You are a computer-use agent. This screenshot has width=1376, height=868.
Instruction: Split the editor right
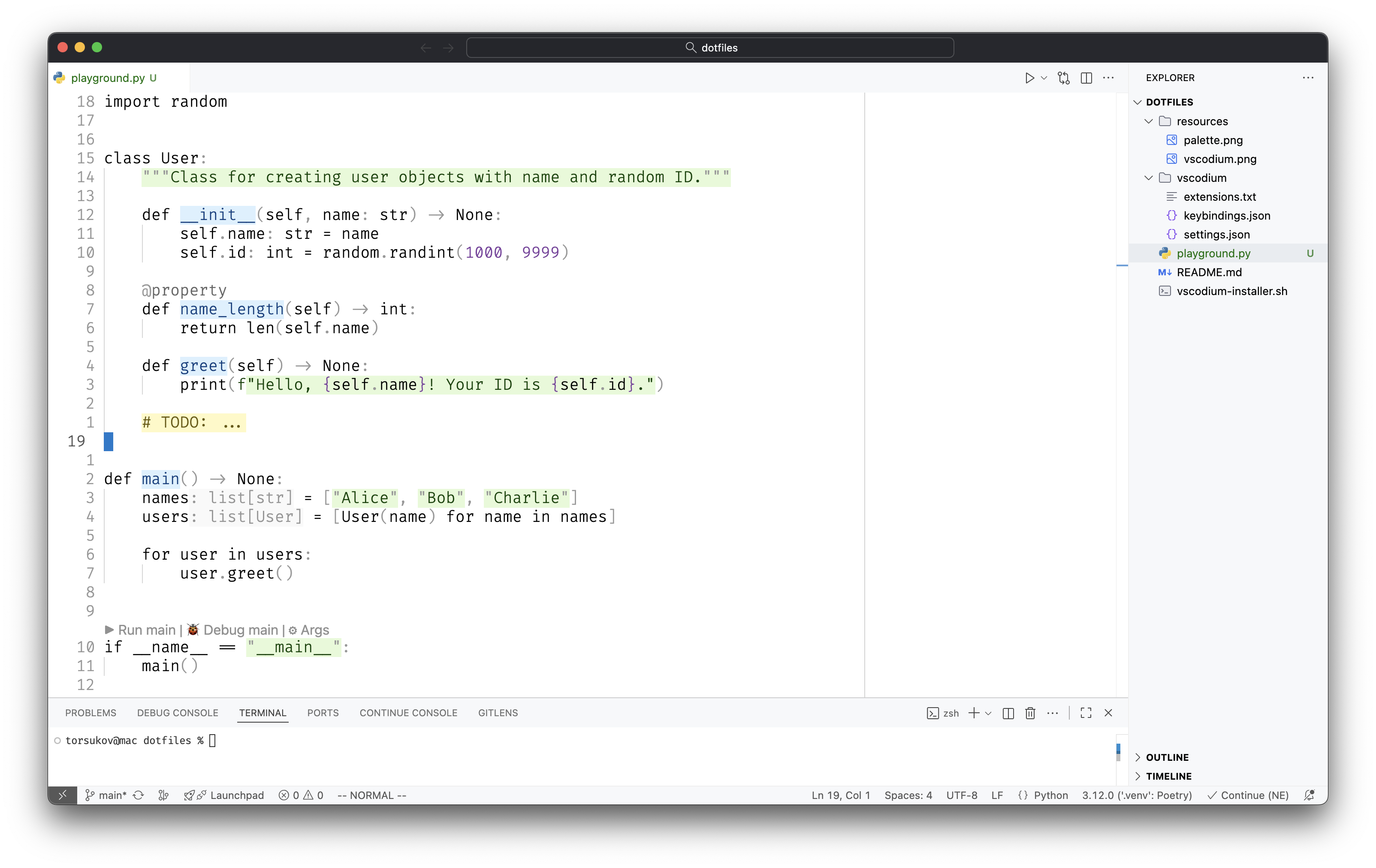[1086, 78]
